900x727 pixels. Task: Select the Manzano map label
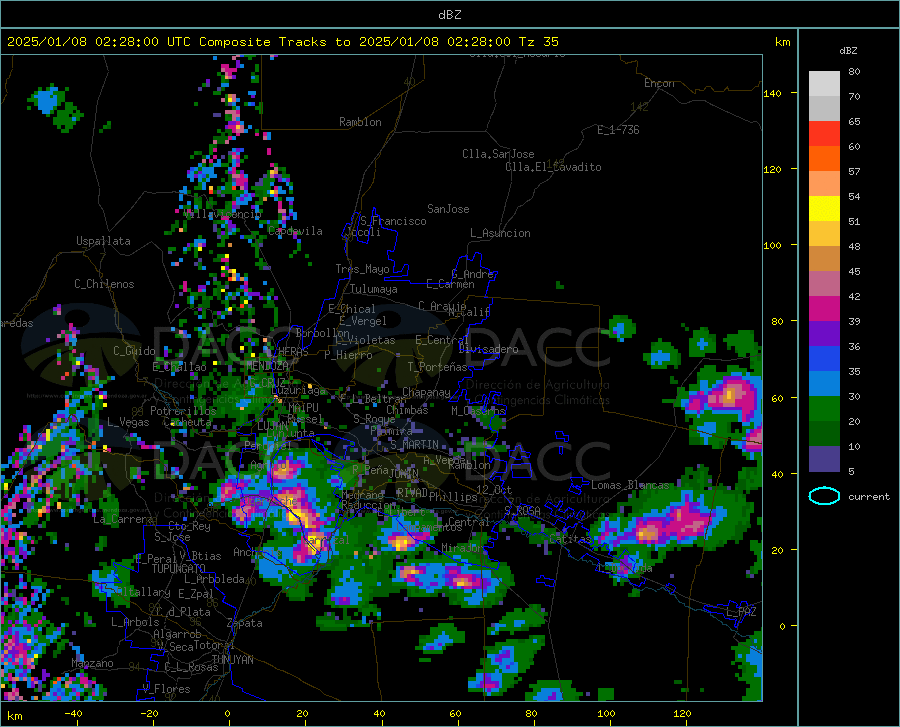92,663
